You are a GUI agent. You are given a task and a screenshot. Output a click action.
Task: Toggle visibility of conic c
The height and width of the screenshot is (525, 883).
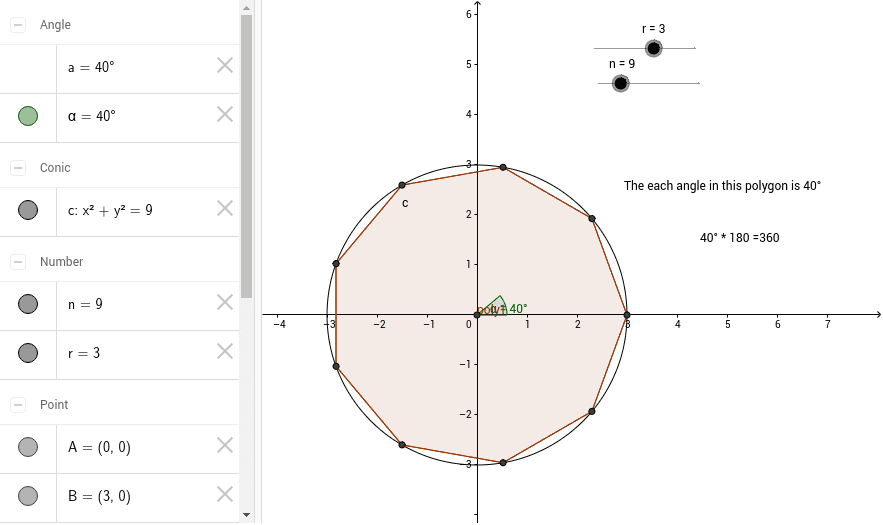pyautogui.click(x=28, y=210)
